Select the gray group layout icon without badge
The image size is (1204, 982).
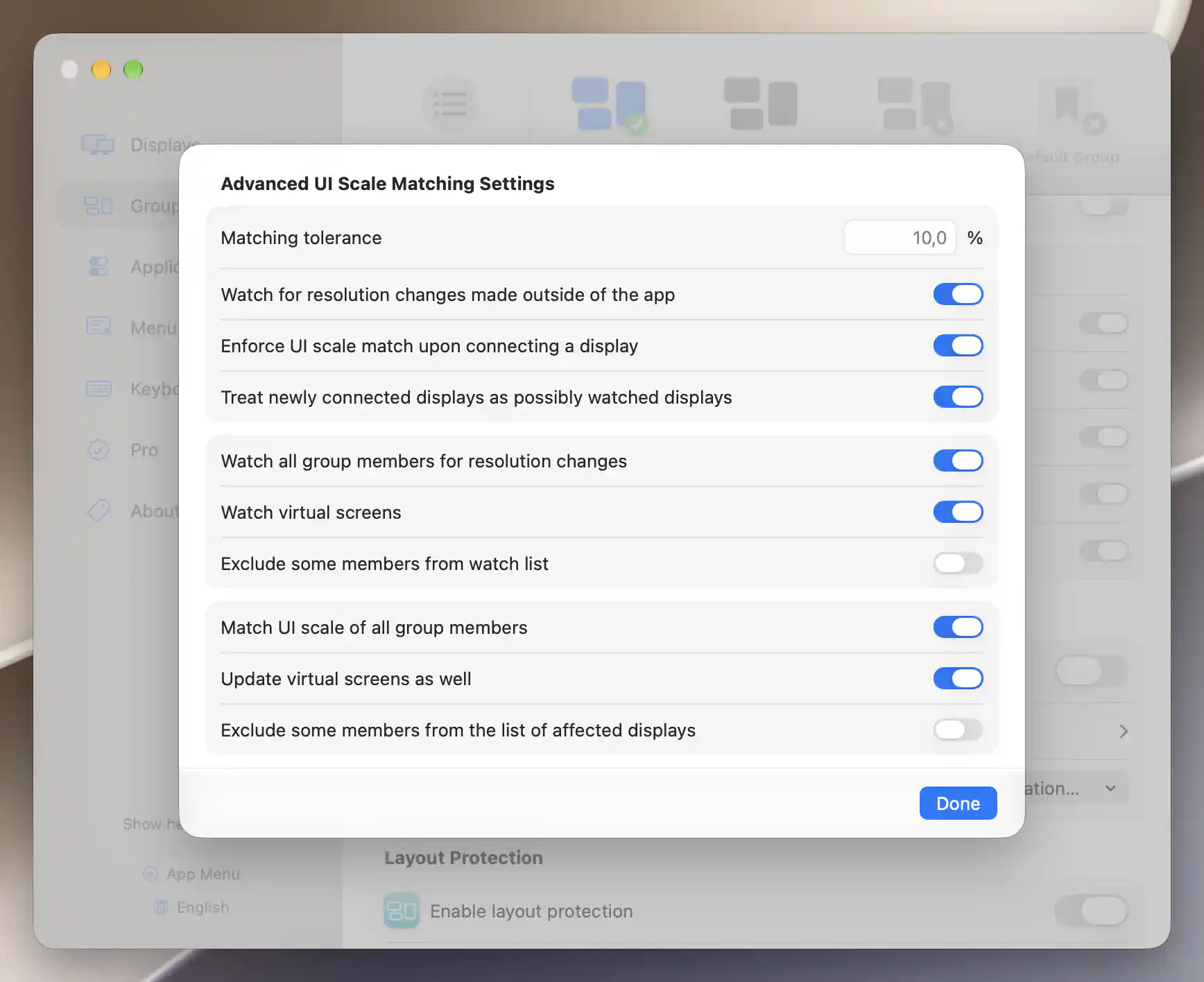click(x=760, y=104)
